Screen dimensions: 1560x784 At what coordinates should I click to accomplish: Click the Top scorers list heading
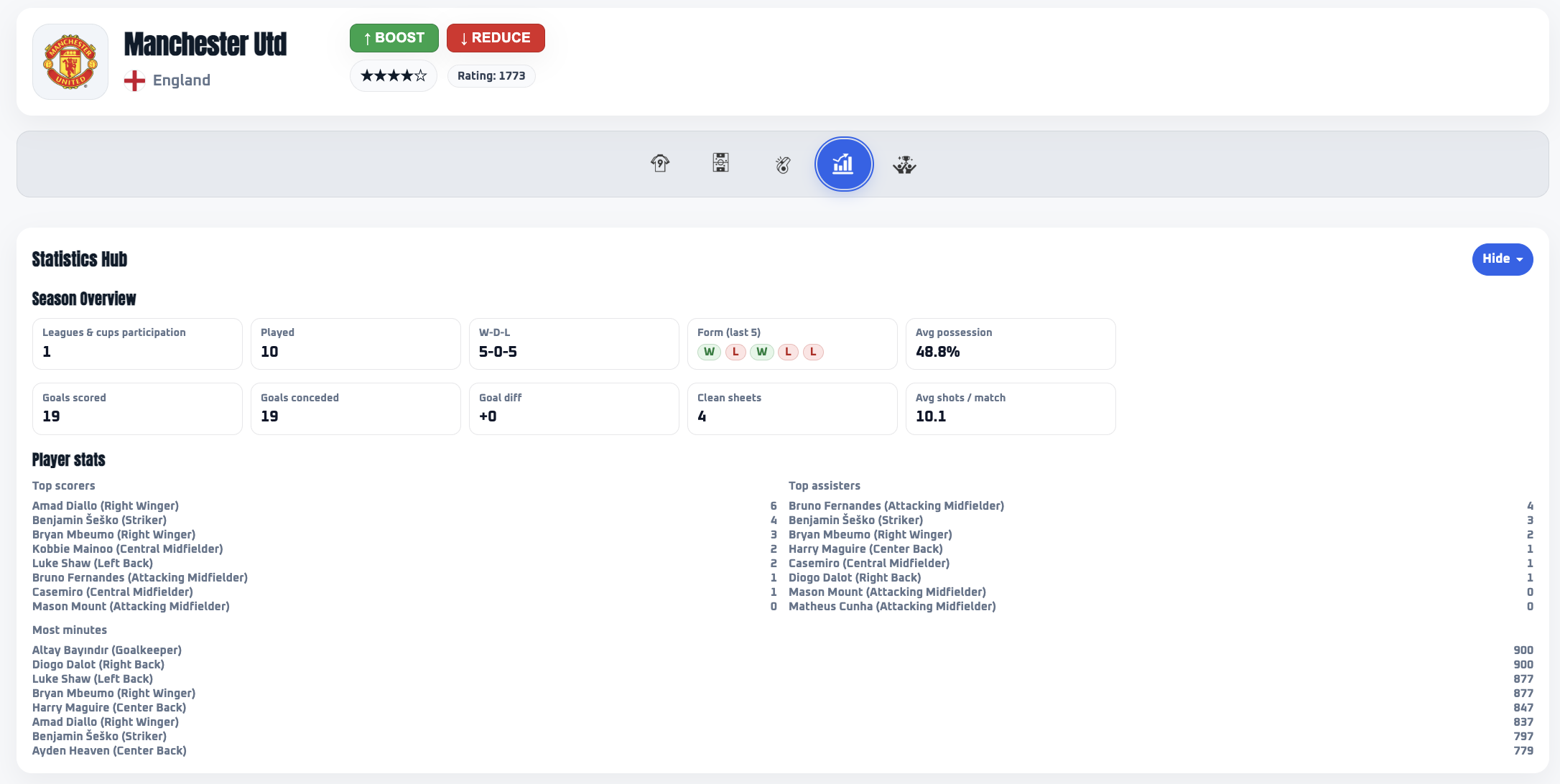point(64,486)
